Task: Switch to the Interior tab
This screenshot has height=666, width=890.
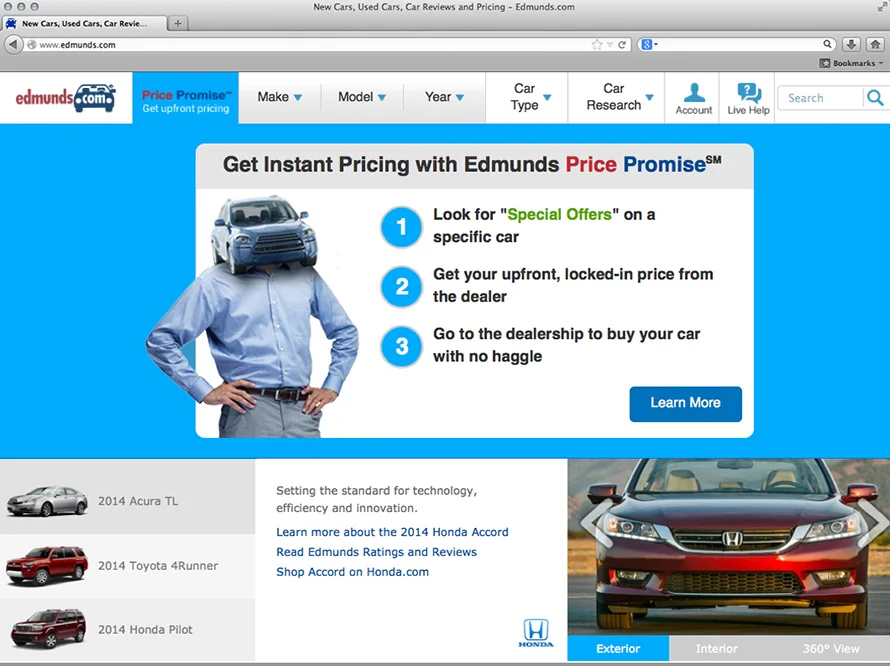Action: tap(716, 648)
